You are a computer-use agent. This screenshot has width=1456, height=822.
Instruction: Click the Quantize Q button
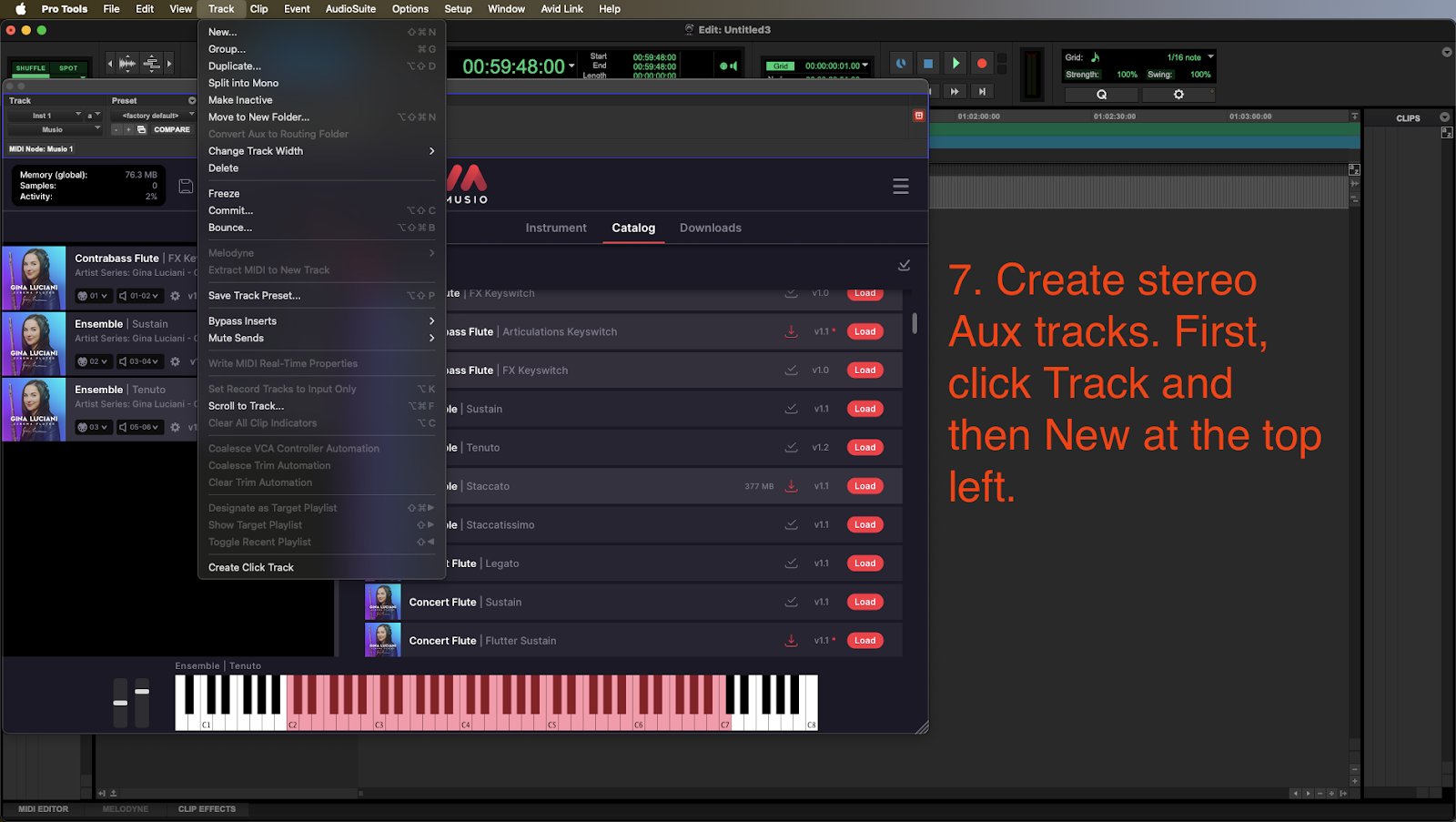[1101, 95]
